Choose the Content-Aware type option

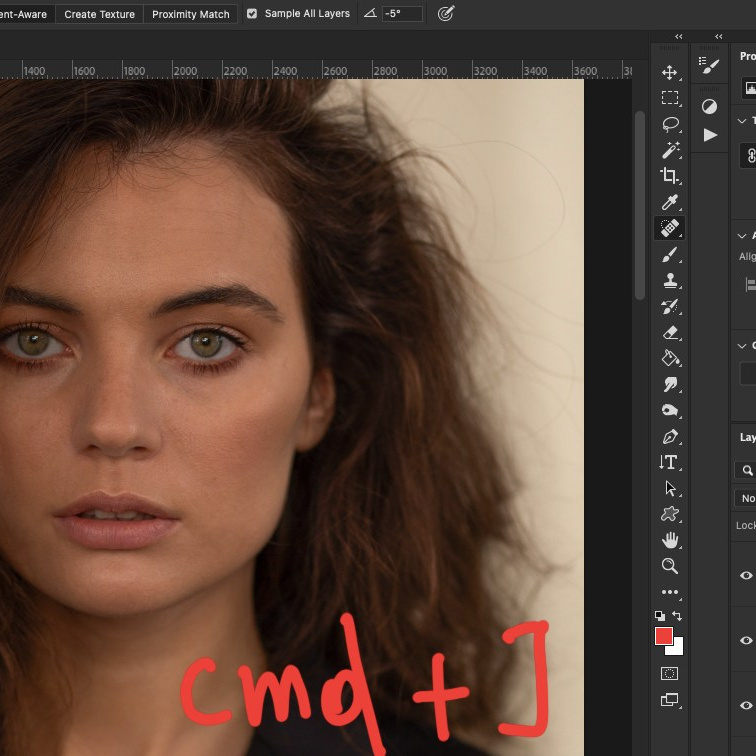coord(25,14)
